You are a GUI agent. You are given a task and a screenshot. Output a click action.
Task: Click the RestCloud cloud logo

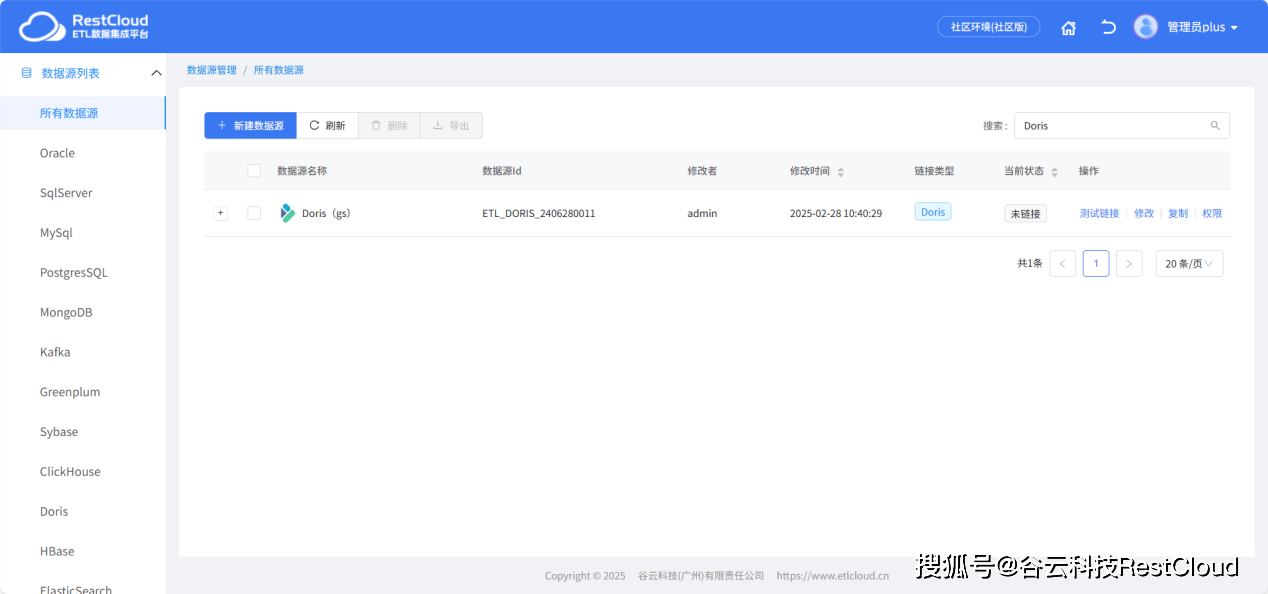coord(40,27)
